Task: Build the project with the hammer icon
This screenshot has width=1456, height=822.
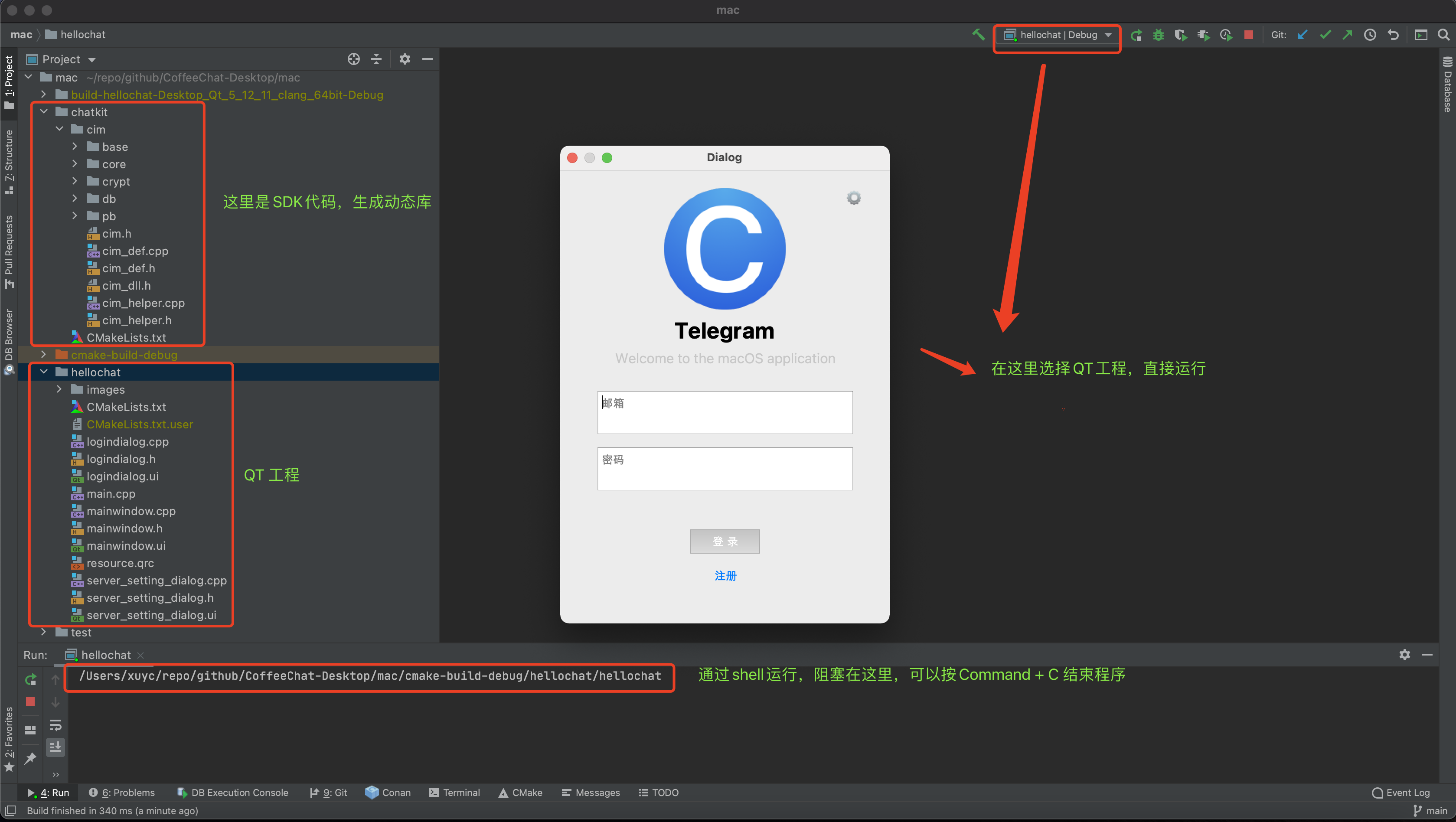Action: click(978, 35)
